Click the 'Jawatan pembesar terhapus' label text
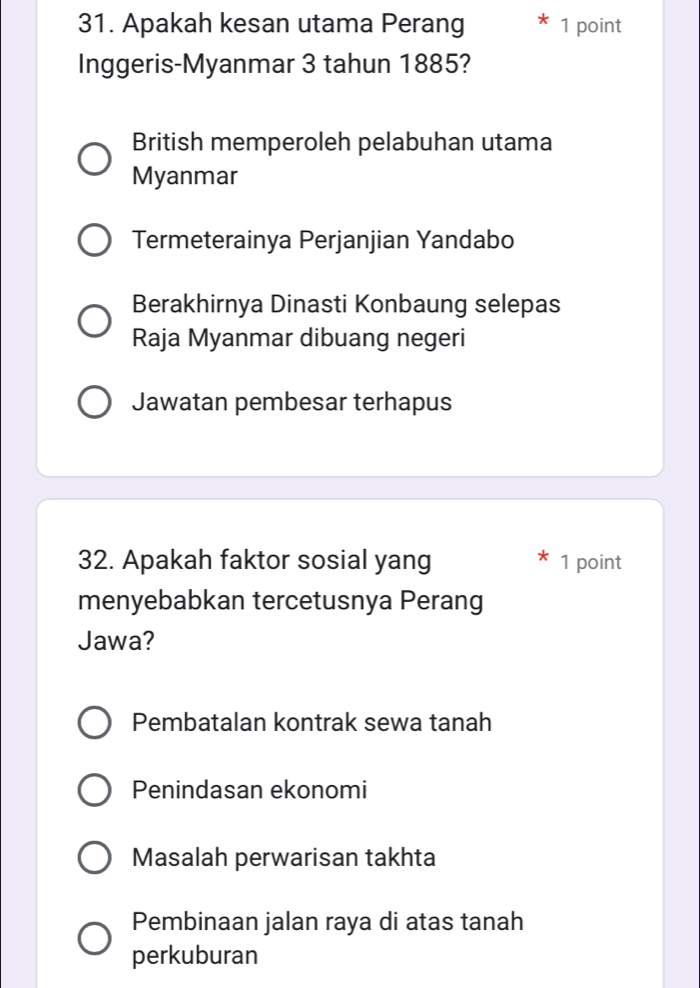700x988 pixels. pyautogui.click(x=291, y=403)
